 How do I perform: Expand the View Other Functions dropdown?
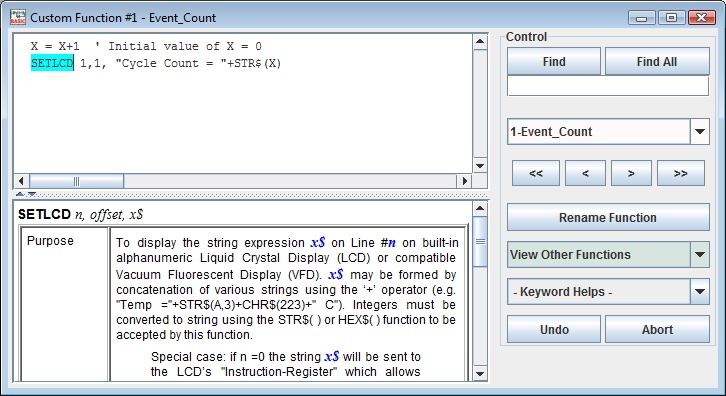tap(700, 255)
